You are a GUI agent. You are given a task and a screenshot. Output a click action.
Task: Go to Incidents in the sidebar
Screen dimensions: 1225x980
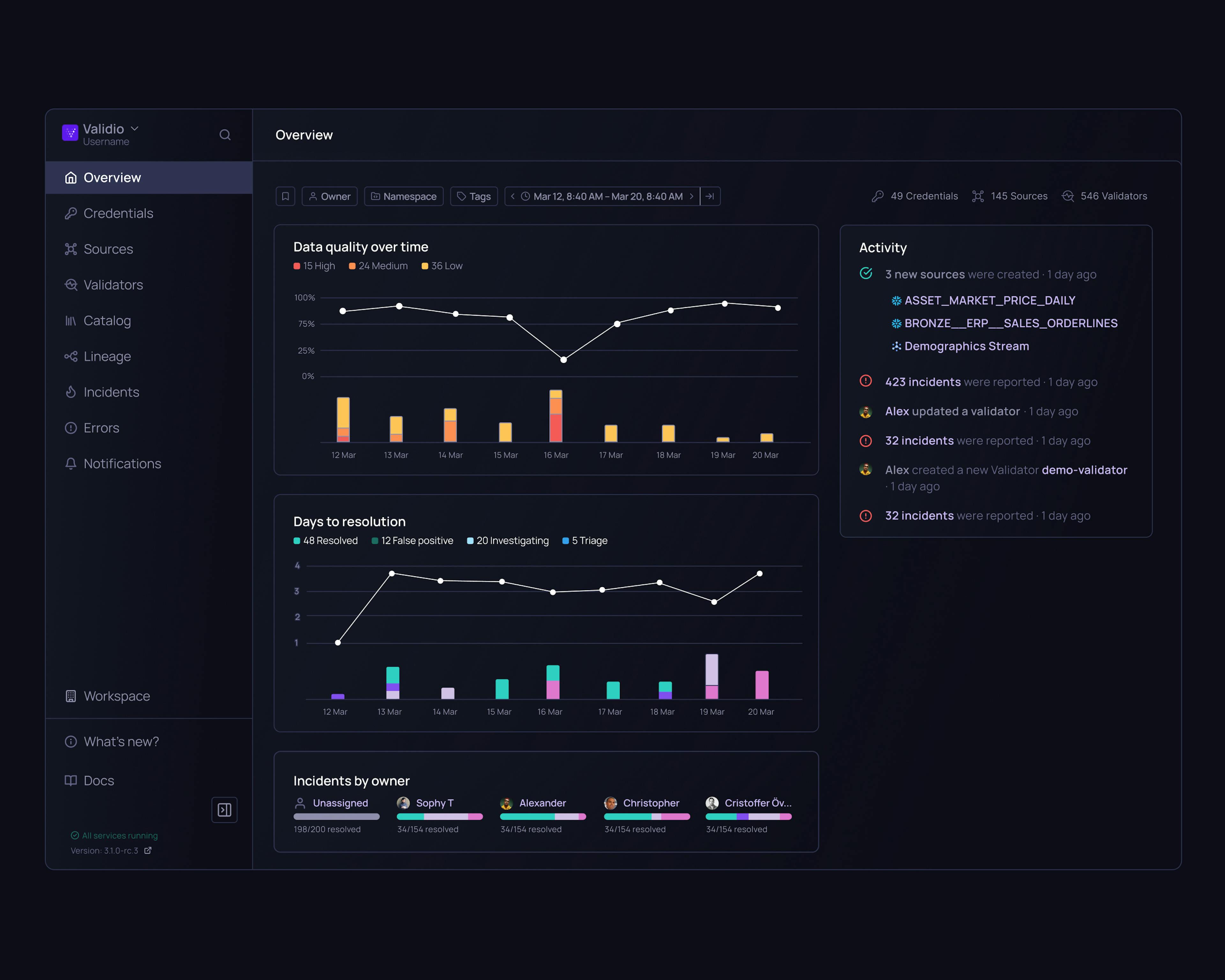[x=111, y=392]
